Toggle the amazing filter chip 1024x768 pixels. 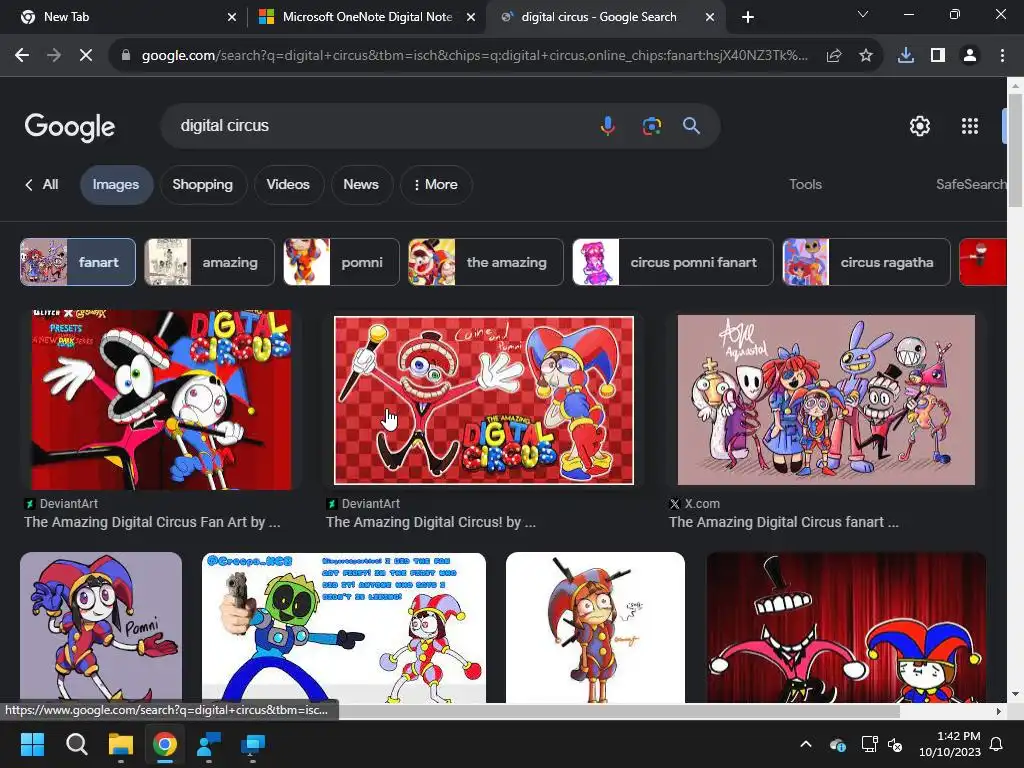[209, 262]
